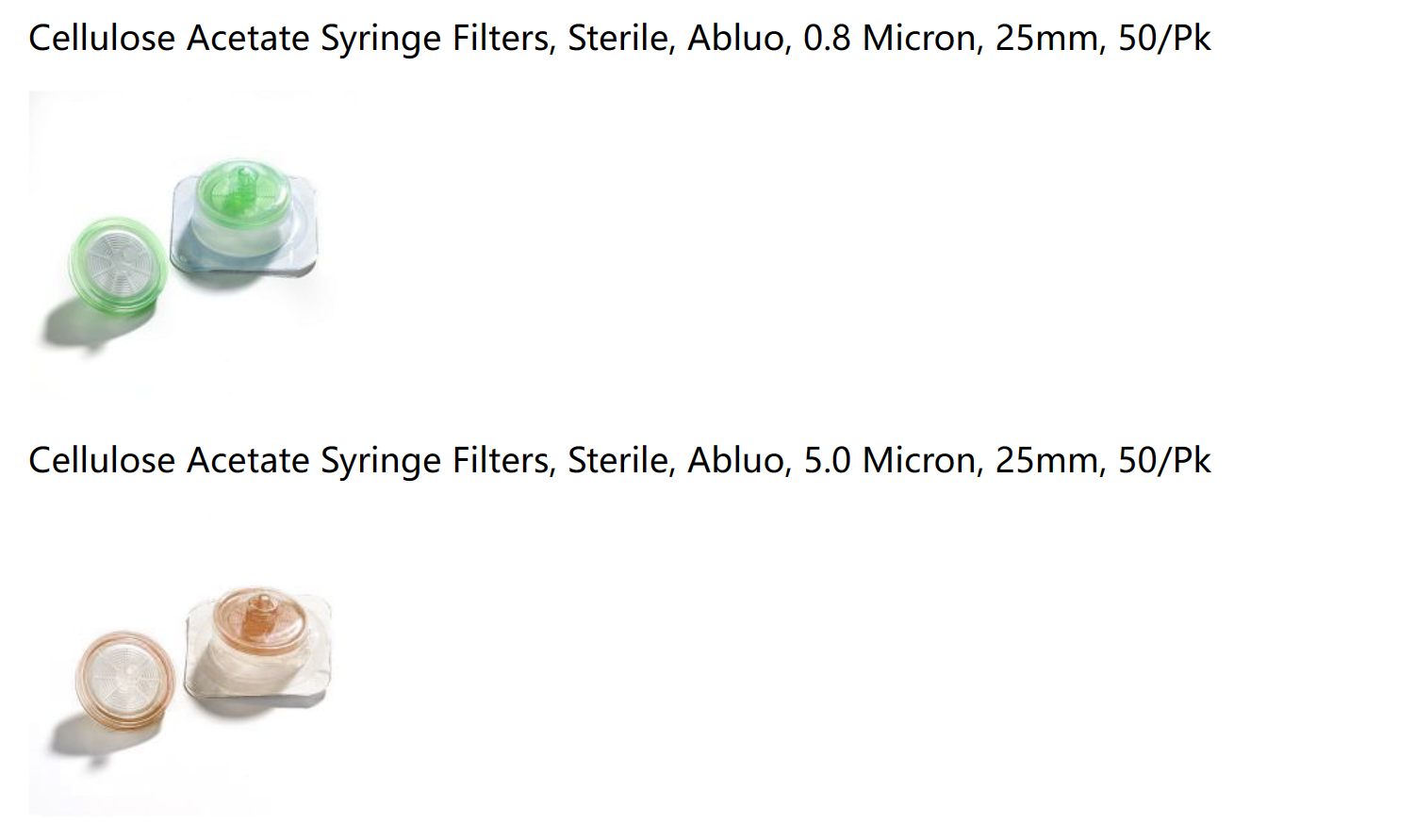The image size is (1415, 840).
Task: Click "Cellulose Acetate" in the second product title
Action: coord(169,461)
